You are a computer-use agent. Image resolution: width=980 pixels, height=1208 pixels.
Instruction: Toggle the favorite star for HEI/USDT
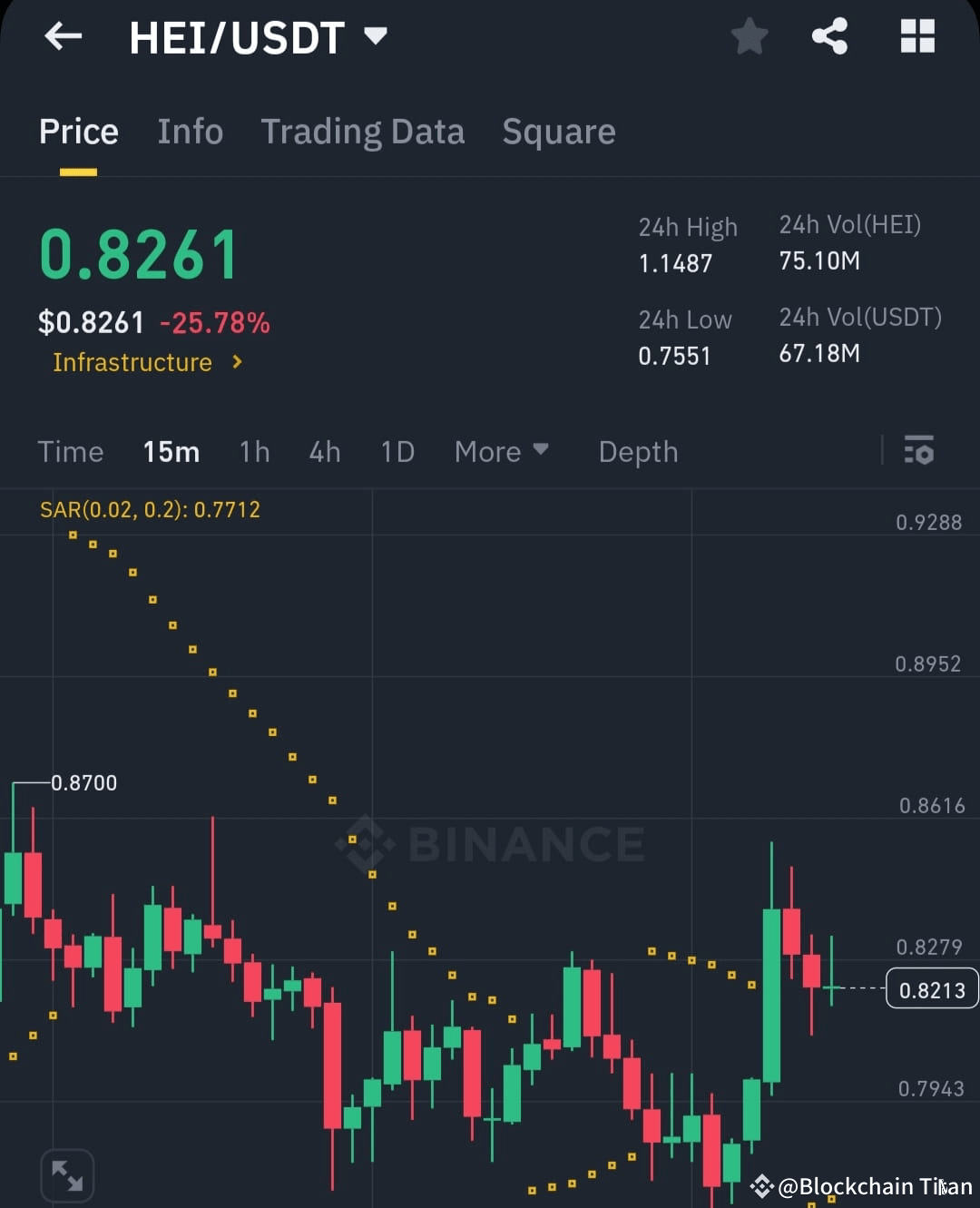click(750, 36)
